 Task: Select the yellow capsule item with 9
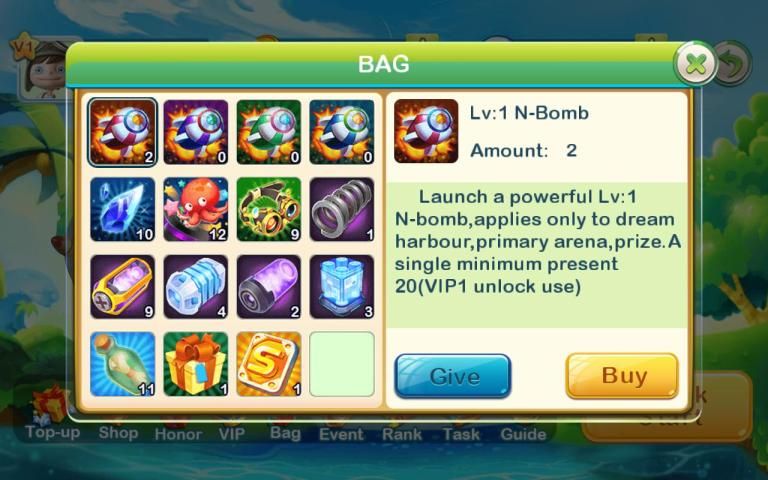122,287
